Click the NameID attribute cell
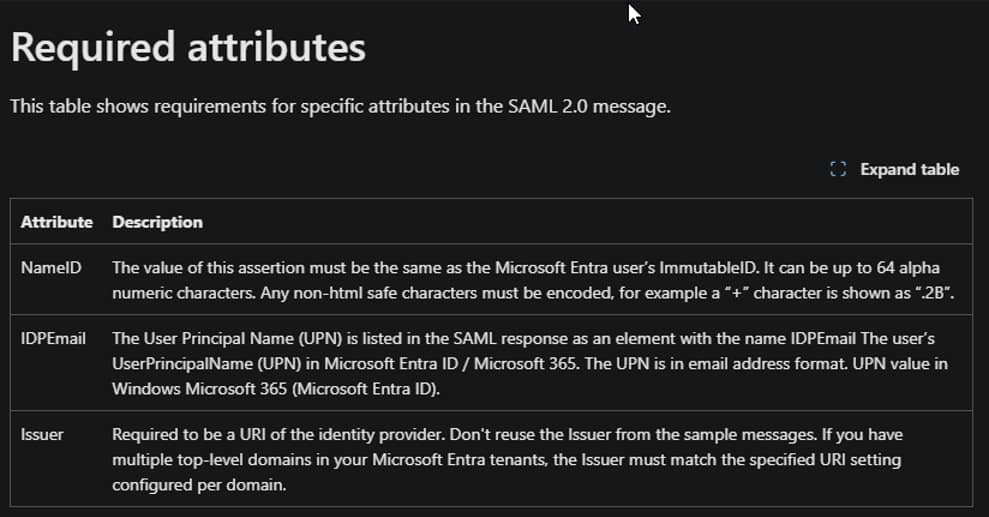This screenshot has height=517, width=989. (45, 268)
